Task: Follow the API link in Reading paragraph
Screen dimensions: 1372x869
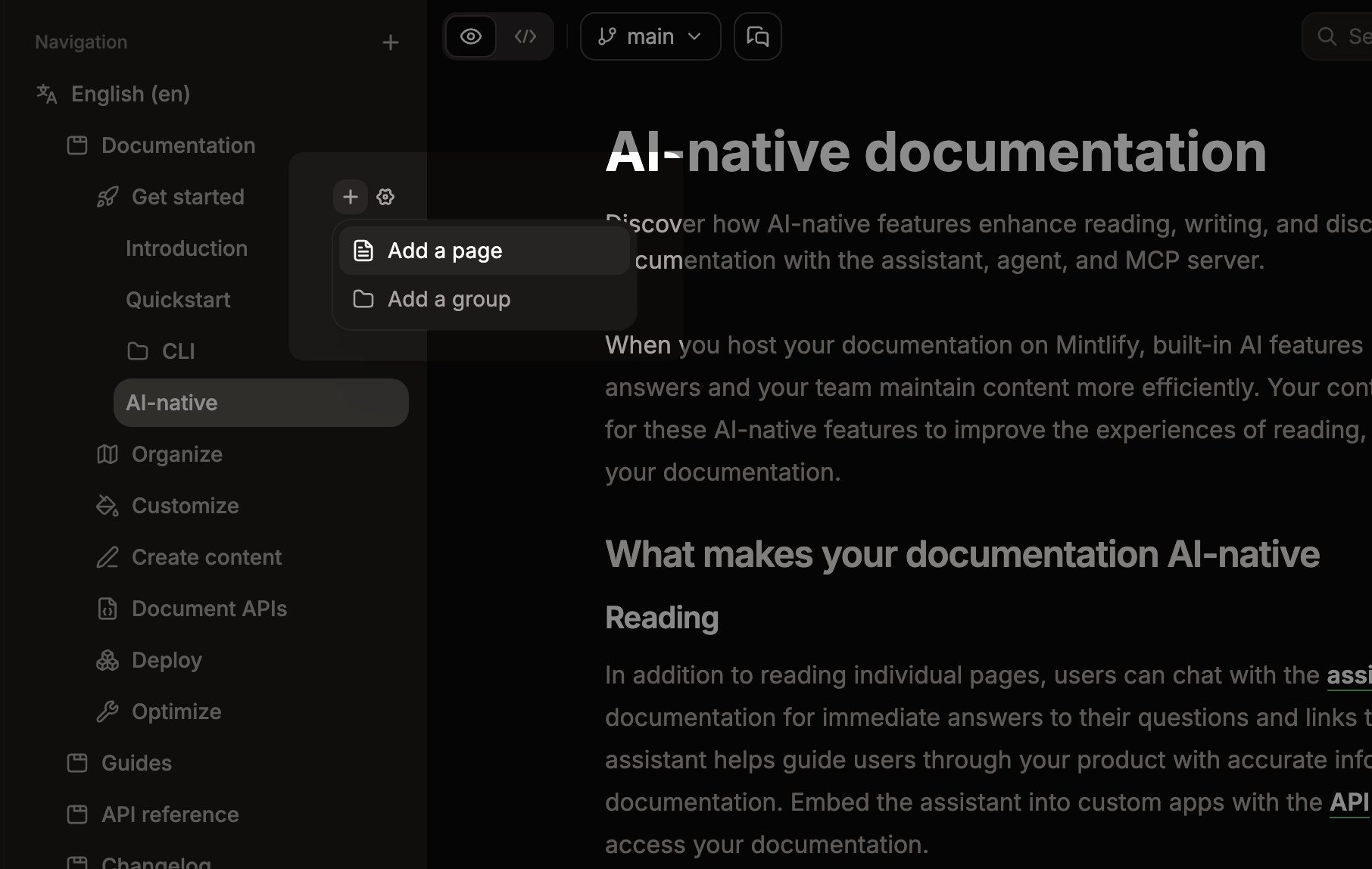Action: pos(1351,802)
